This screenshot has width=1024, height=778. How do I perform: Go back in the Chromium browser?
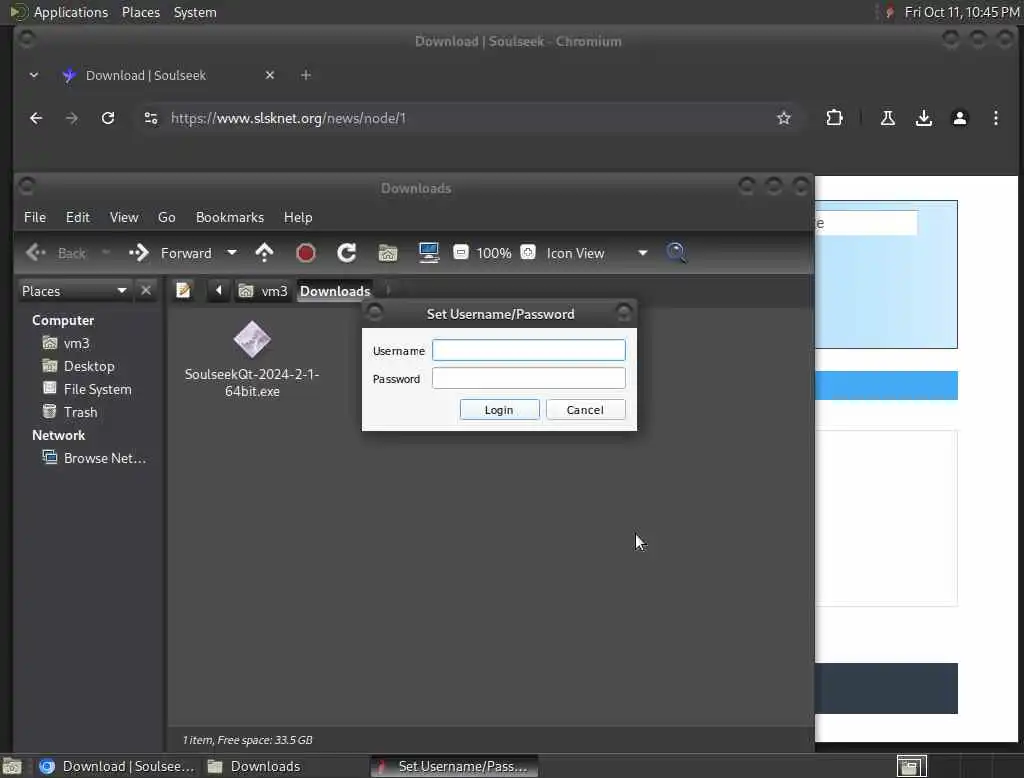pyautogui.click(x=37, y=118)
